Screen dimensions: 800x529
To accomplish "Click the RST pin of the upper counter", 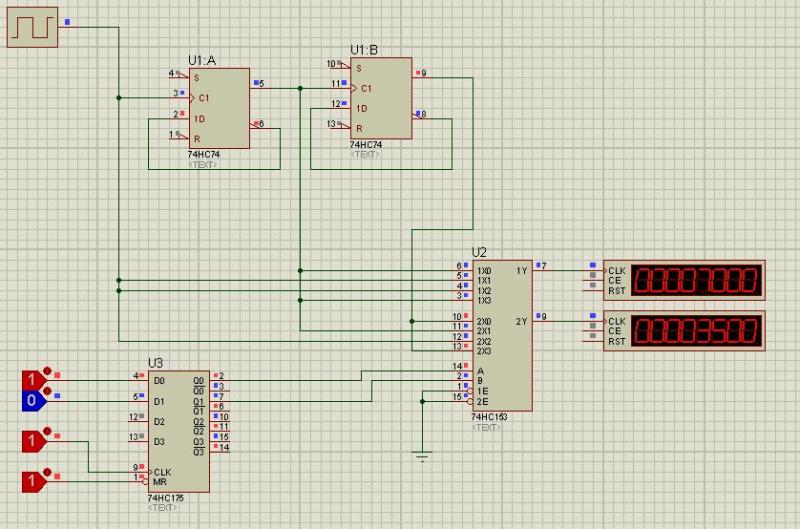I will point(616,292).
